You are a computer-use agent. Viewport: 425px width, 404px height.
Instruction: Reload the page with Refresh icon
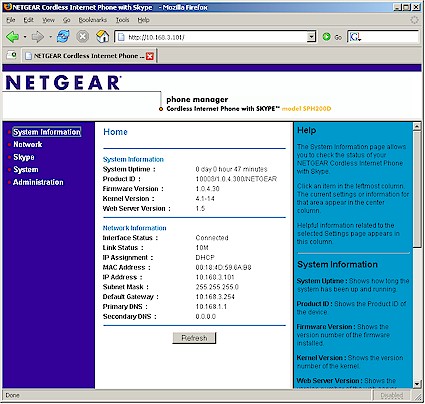[x=63, y=36]
